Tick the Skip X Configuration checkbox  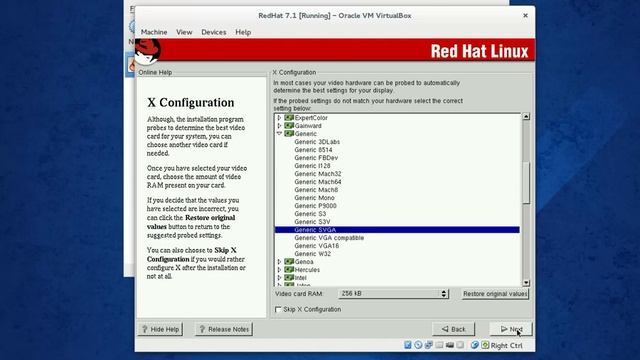click(278, 309)
